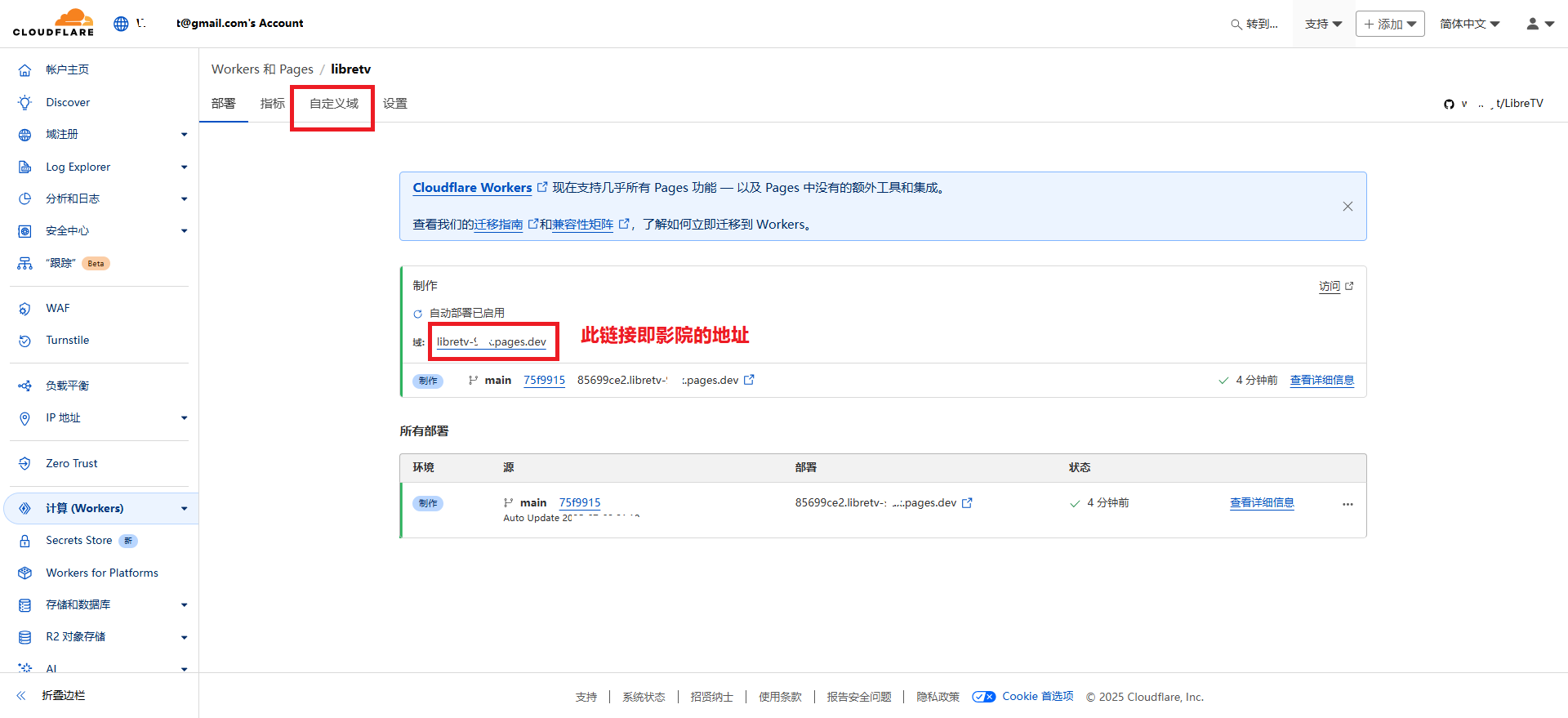Dismiss the Cloudflare Workers notice banner
The image size is (1568, 718).
tap(1347, 207)
